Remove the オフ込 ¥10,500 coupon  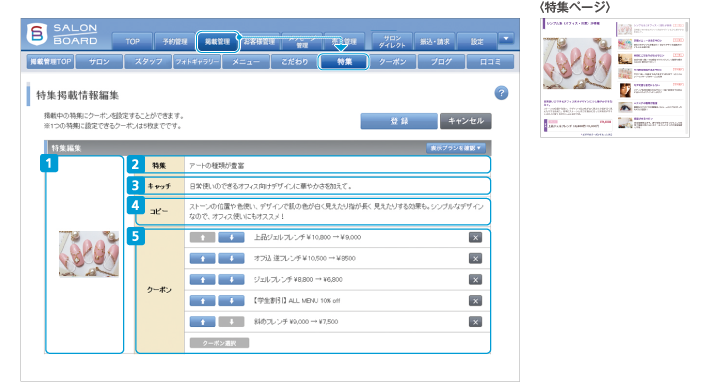click(x=475, y=259)
